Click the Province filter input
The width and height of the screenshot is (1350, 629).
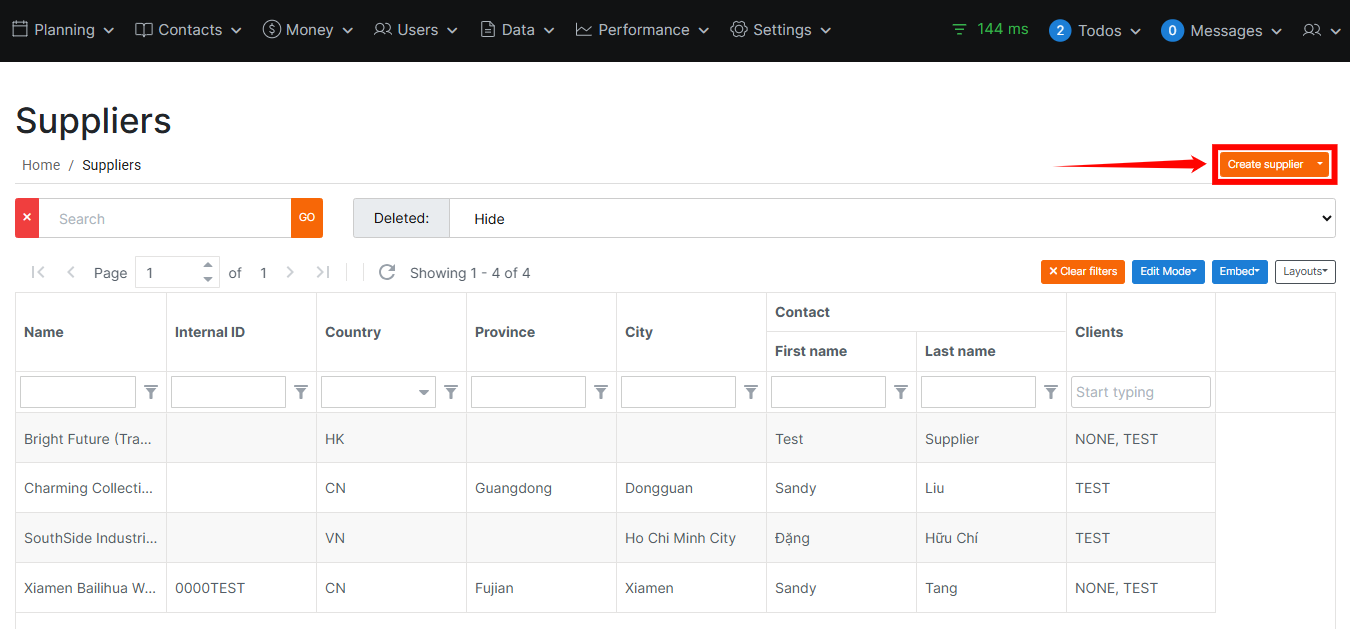(528, 392)
